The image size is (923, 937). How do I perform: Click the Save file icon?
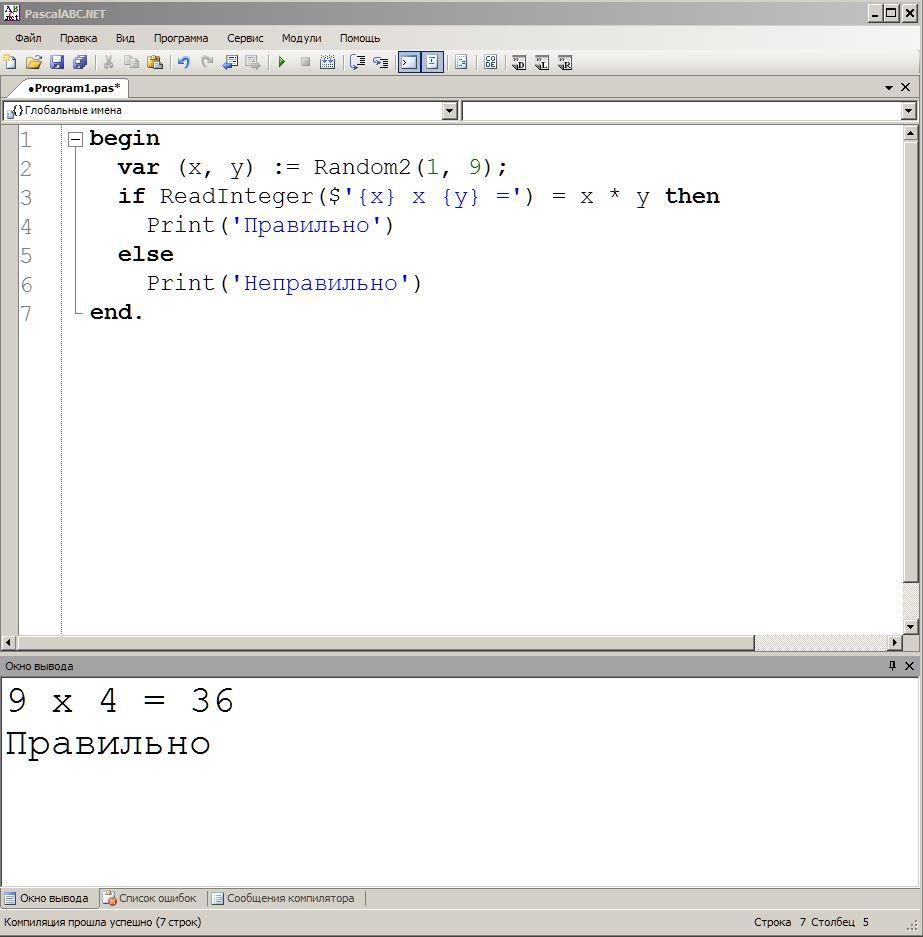[57, 62]
